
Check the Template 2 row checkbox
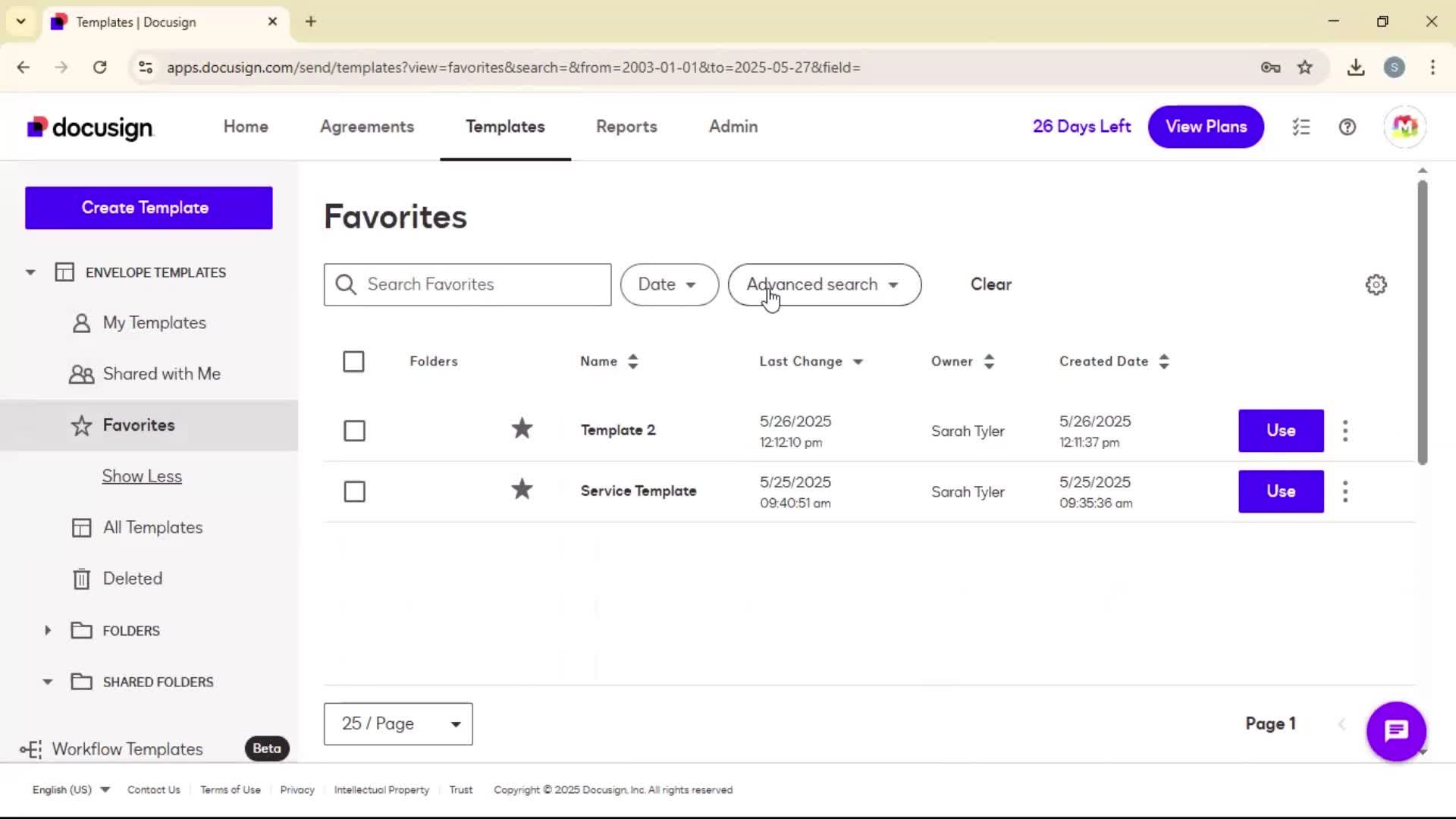click(x=354, y=431)
